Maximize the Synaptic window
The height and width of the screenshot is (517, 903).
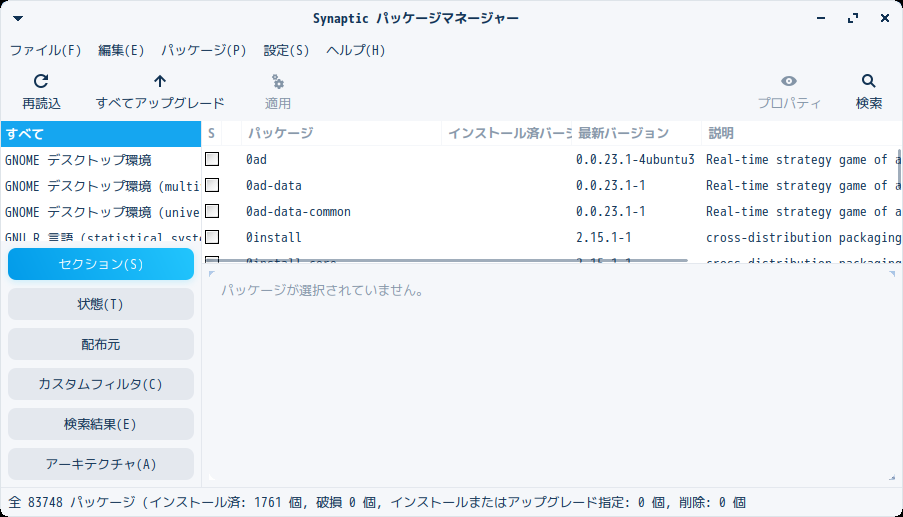pyautogui.click(x=853, y=18)
